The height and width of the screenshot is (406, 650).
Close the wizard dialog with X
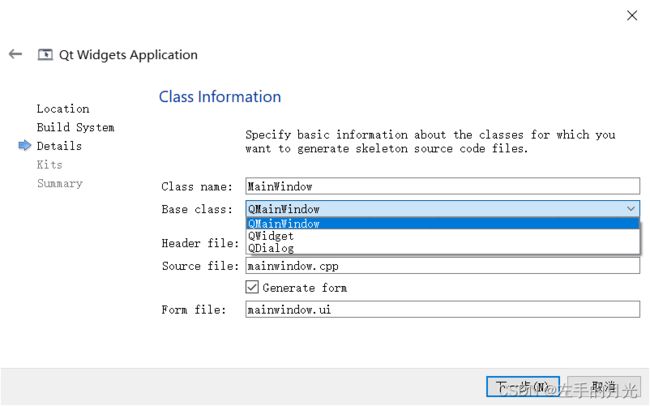[632, 16]
